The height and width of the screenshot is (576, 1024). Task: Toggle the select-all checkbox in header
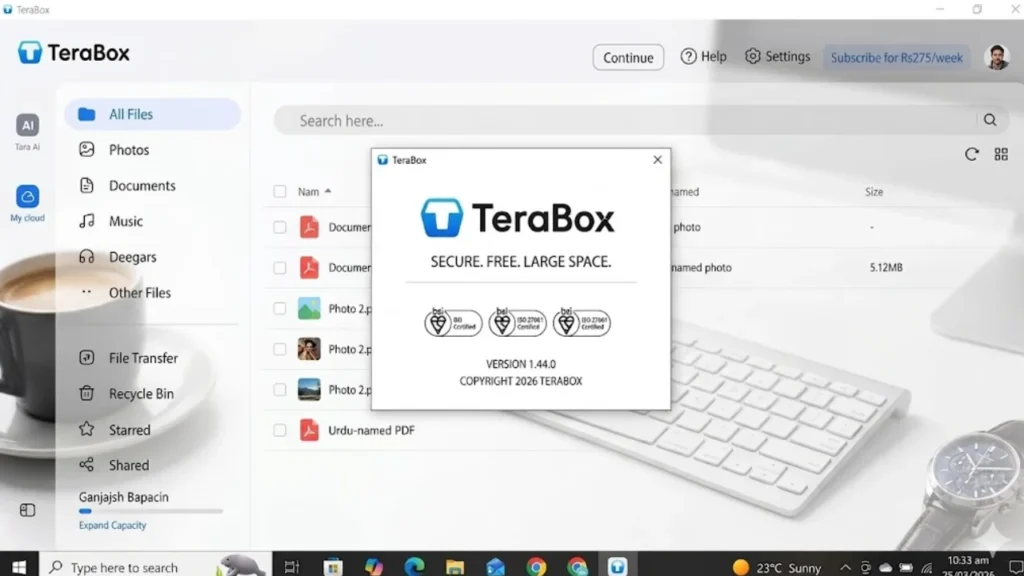click(278, 191)
